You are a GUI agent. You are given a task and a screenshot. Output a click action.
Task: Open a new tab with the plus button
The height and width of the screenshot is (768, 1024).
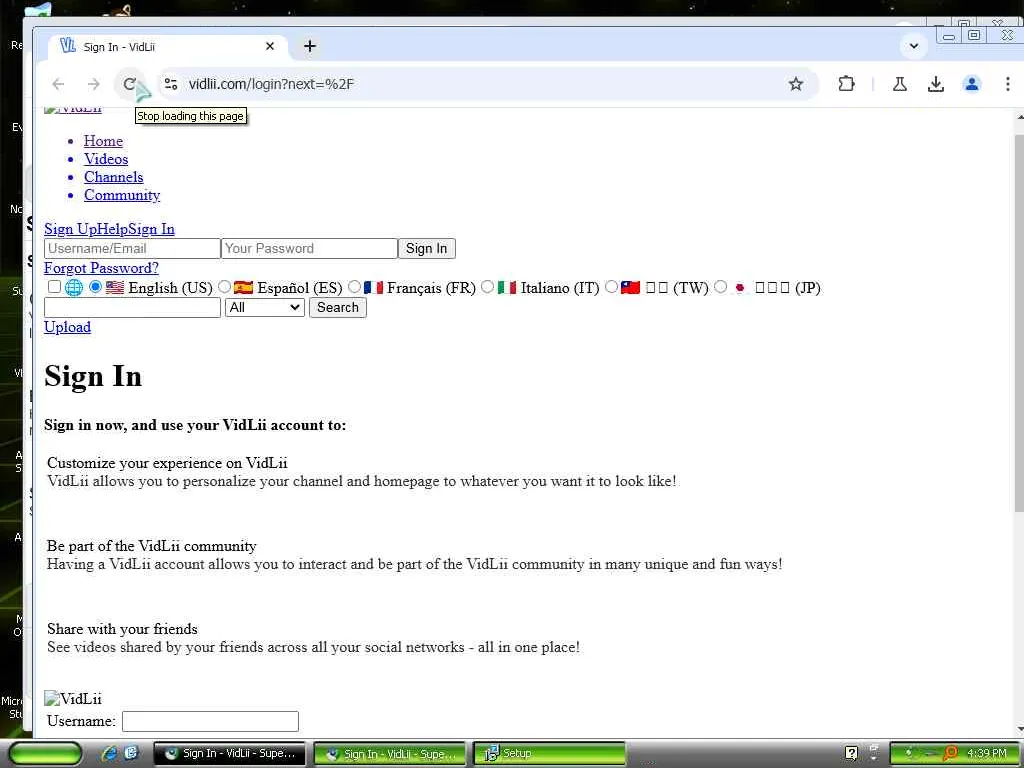[x=310, y=46]
